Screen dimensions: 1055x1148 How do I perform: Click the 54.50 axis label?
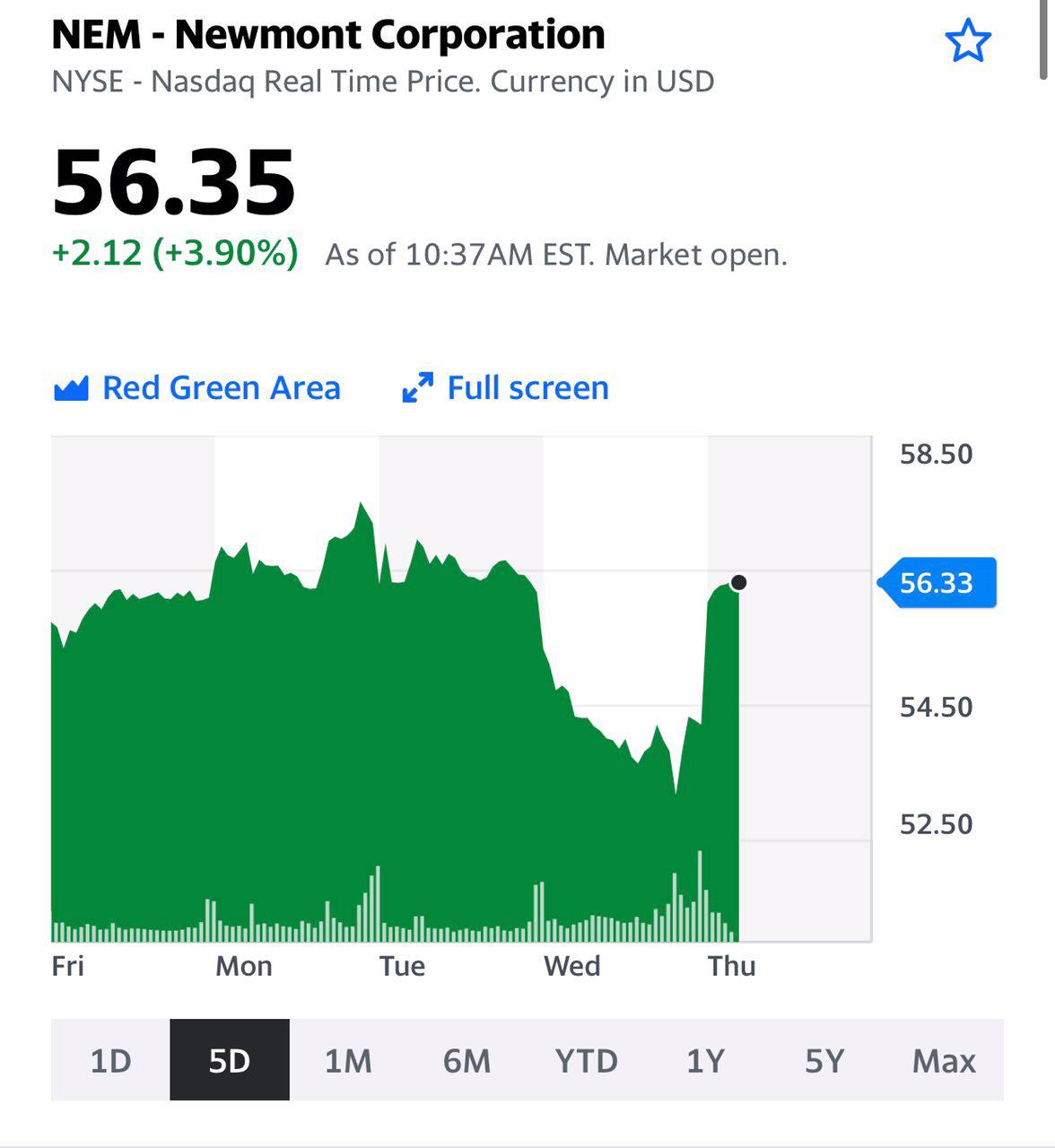[936, 707]
